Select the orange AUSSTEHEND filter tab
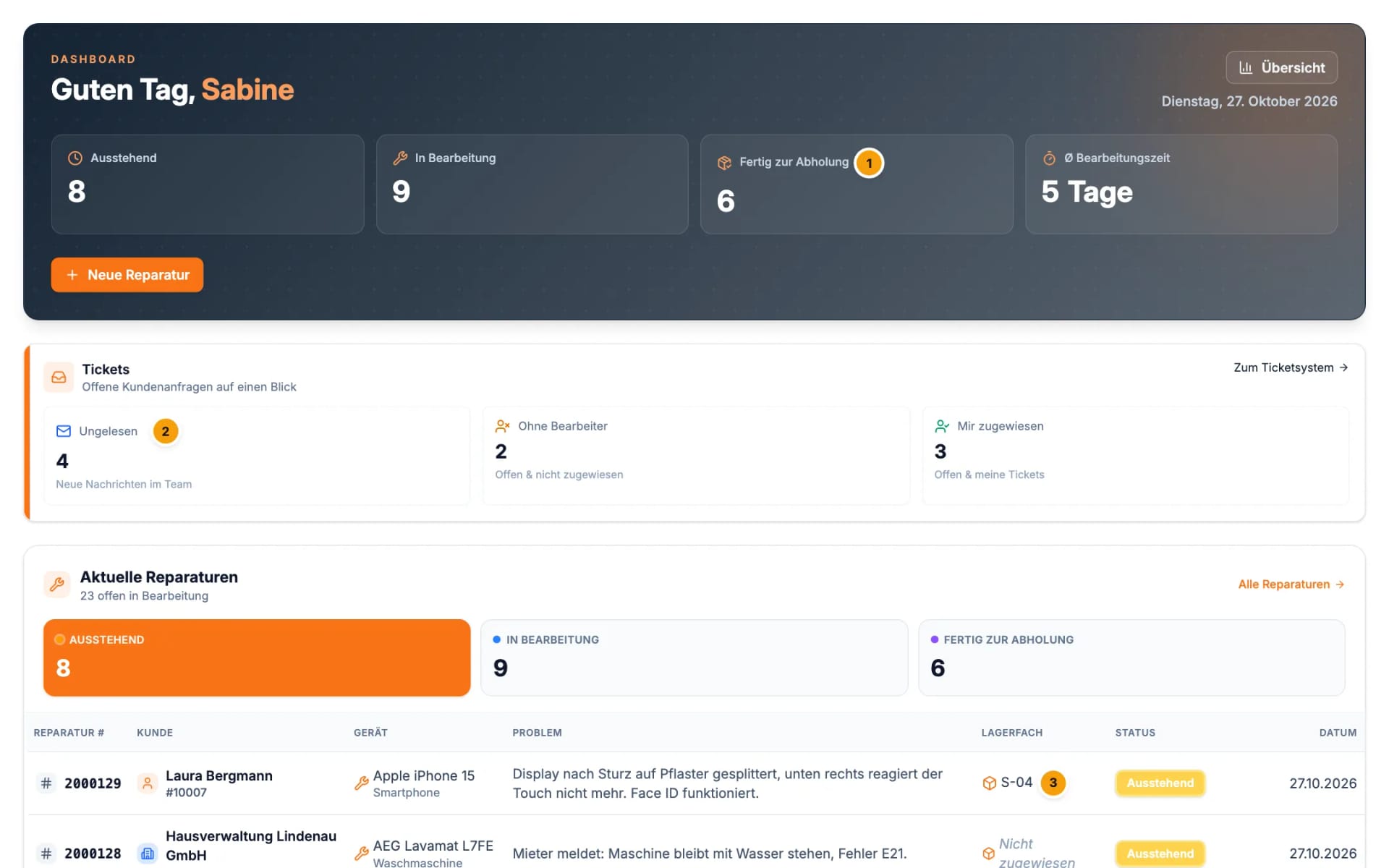Viewport: 1389px width, 868px height. (x=257, y=658)
